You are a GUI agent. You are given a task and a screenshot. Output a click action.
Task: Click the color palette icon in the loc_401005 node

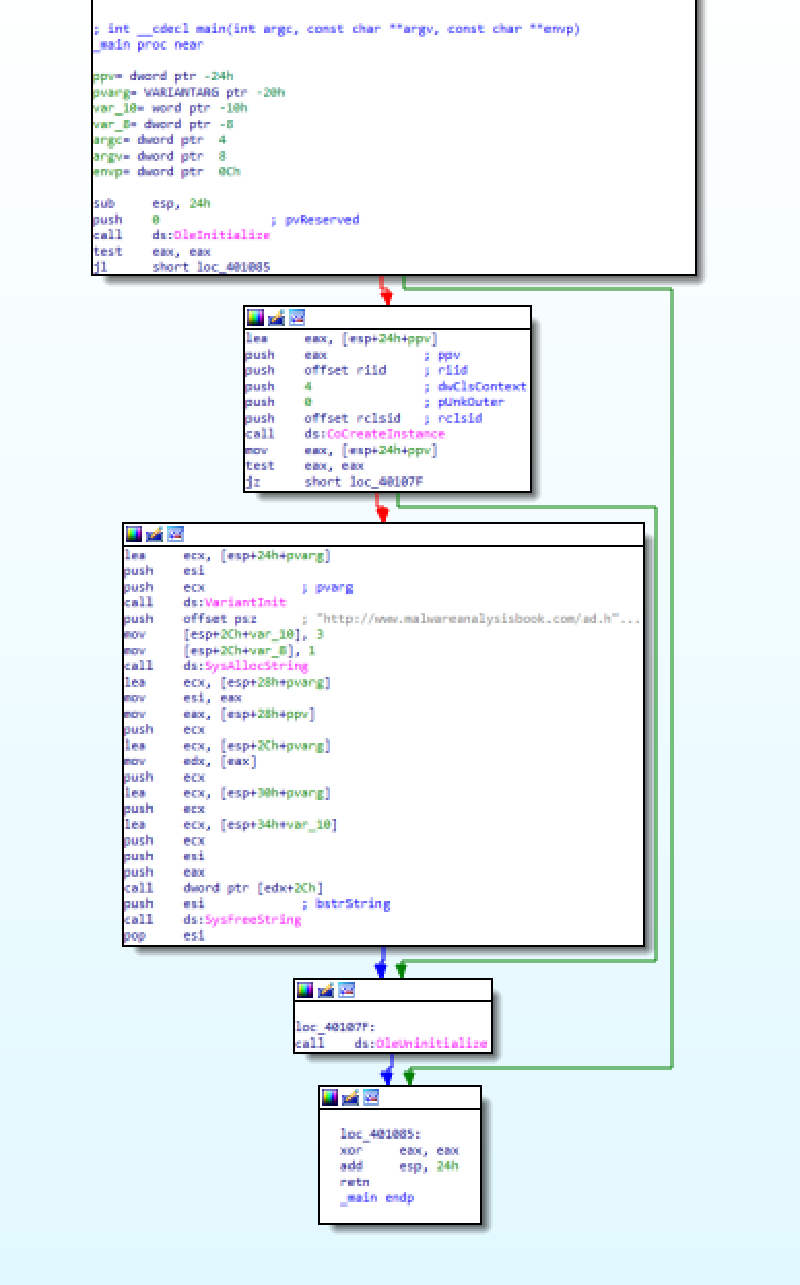(330, 1097)
